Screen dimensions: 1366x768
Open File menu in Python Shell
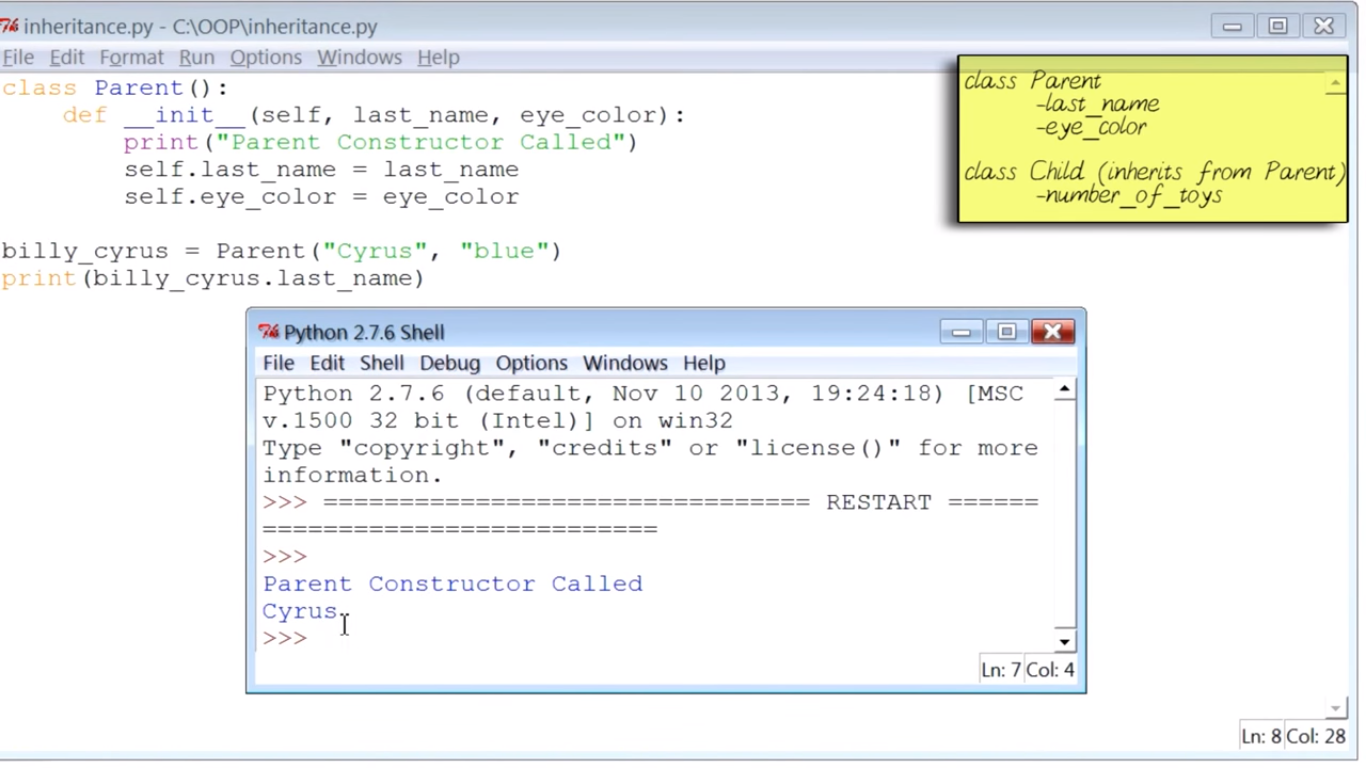[278, 363]
